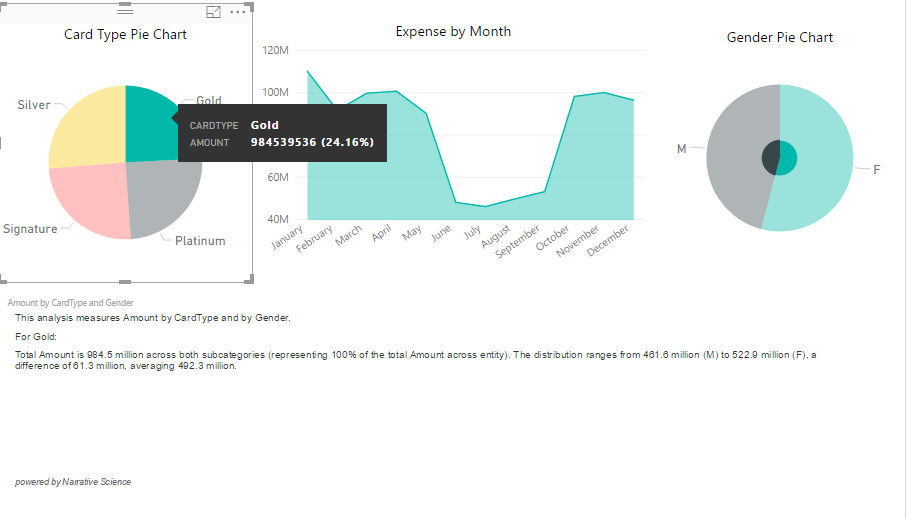Click the F segment in Gender chart
This screenshot has width=906, height=519.
click(820, 156)
